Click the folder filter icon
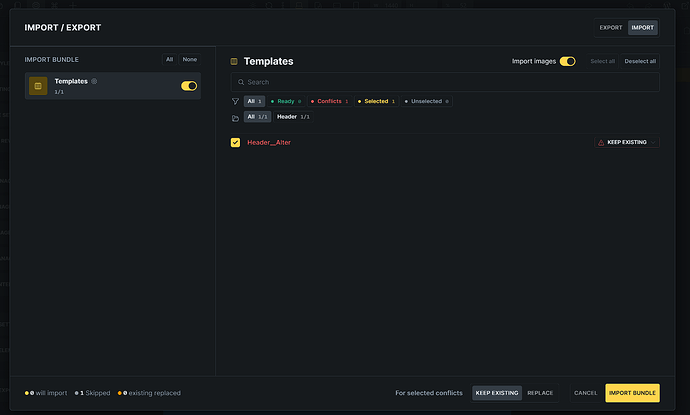690x415 pixels. [235, 118]
